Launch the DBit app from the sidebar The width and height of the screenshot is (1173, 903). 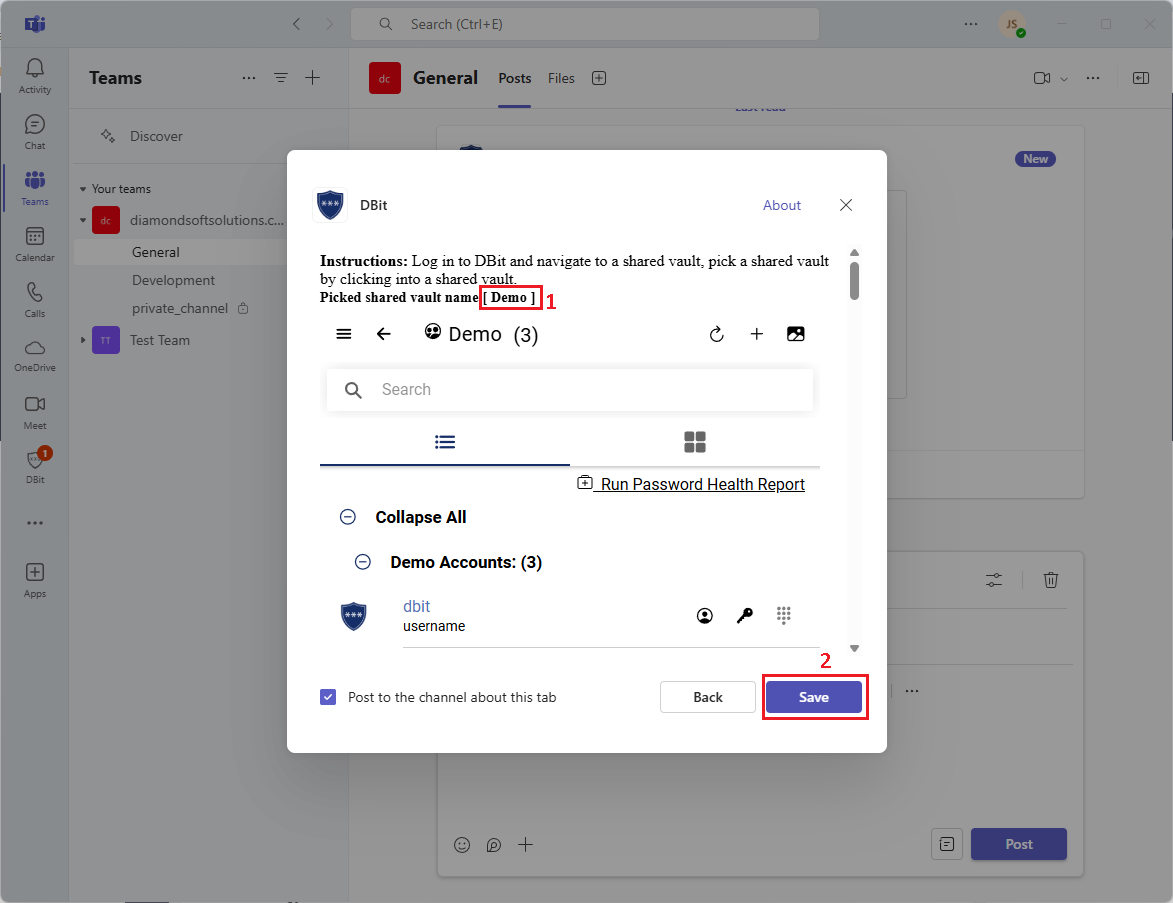pos(34,467)
